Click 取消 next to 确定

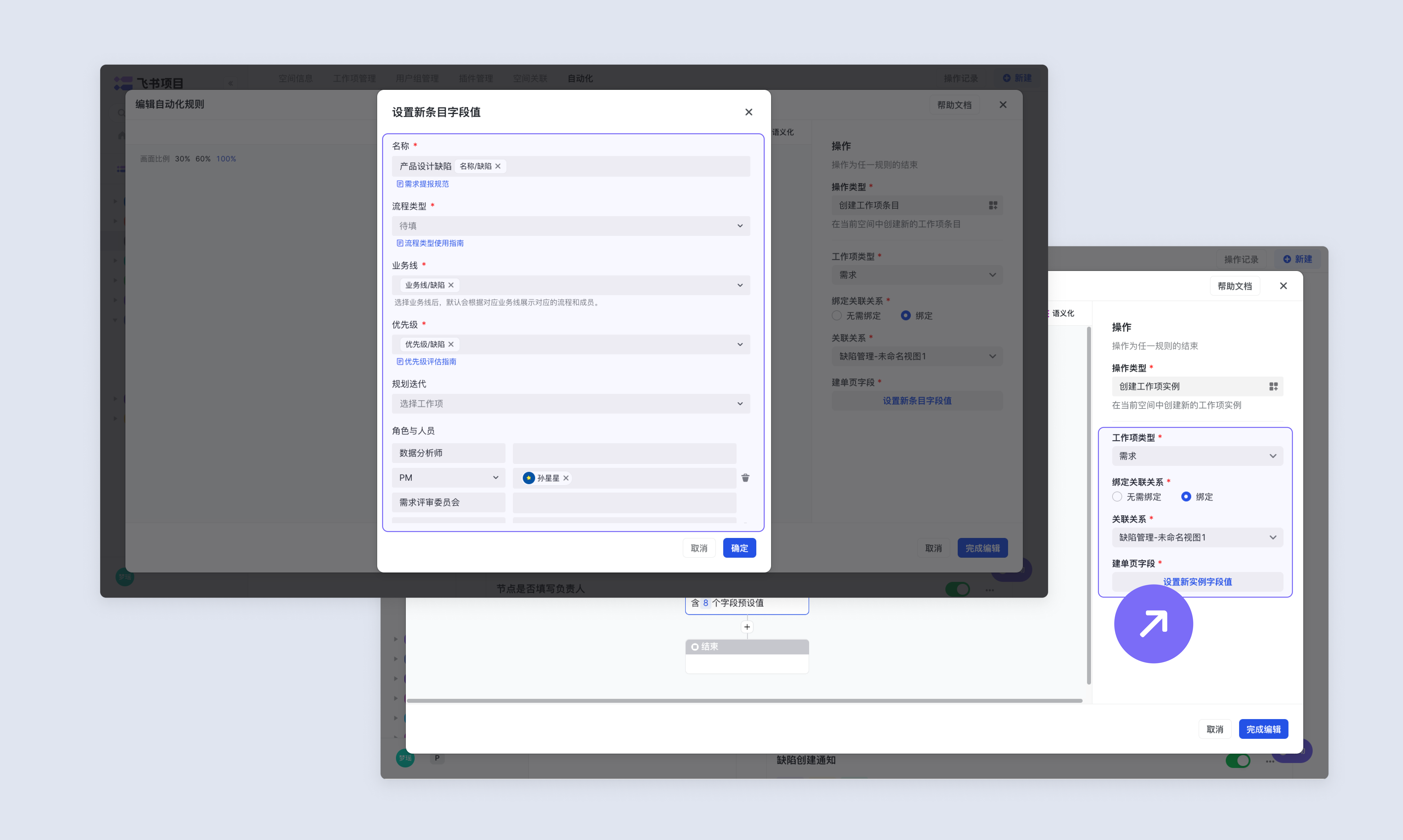pyautogui.click(x=699, y=548)
